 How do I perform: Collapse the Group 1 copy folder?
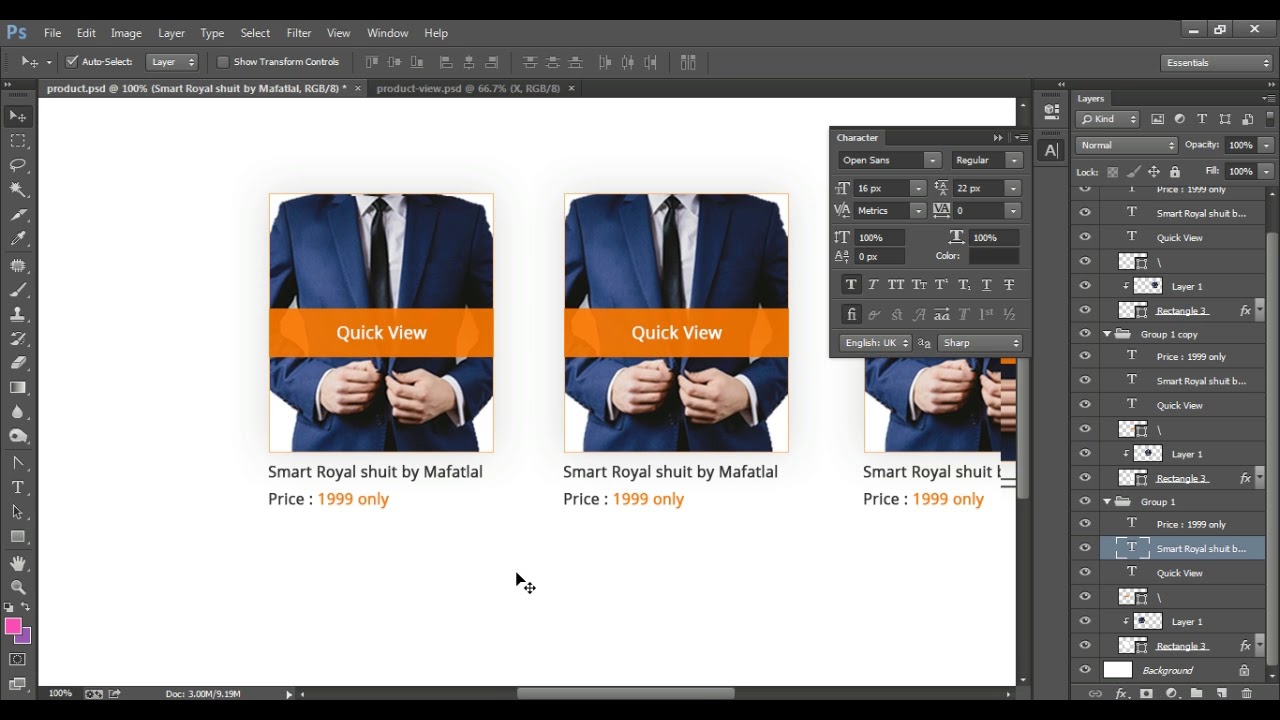(x=1107, y=334)
